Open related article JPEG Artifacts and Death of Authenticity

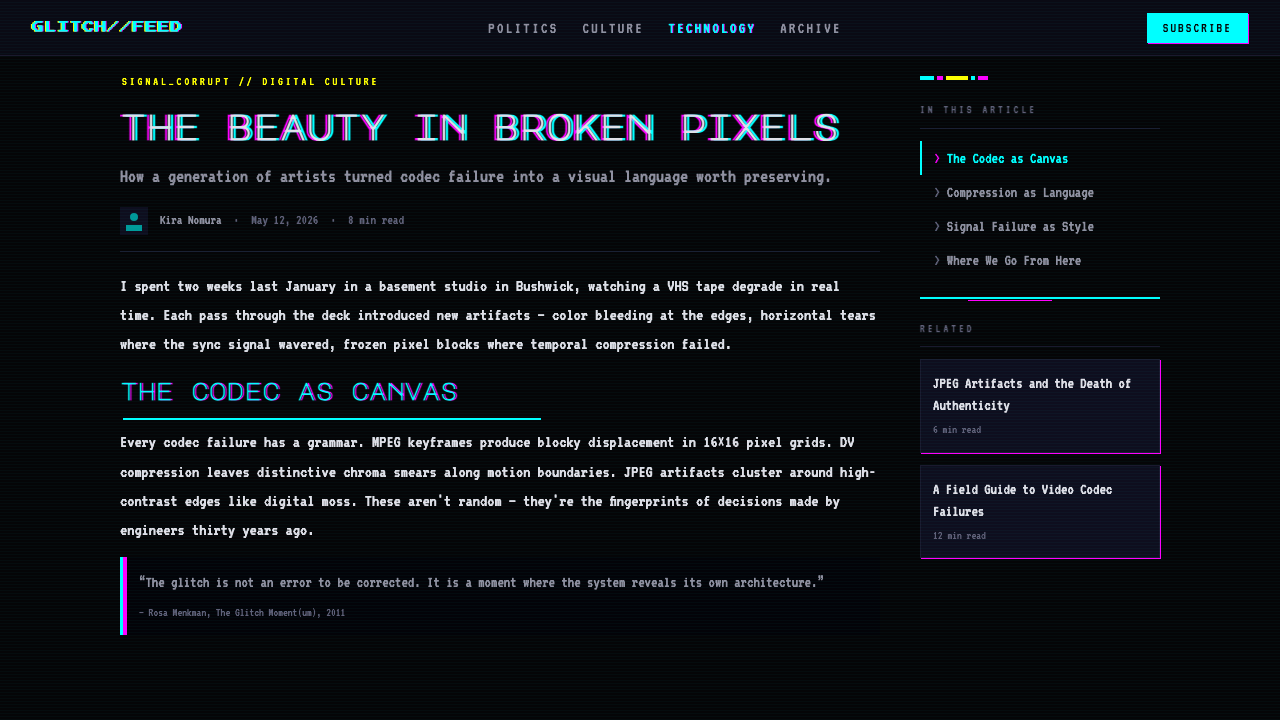point(1040,406)
